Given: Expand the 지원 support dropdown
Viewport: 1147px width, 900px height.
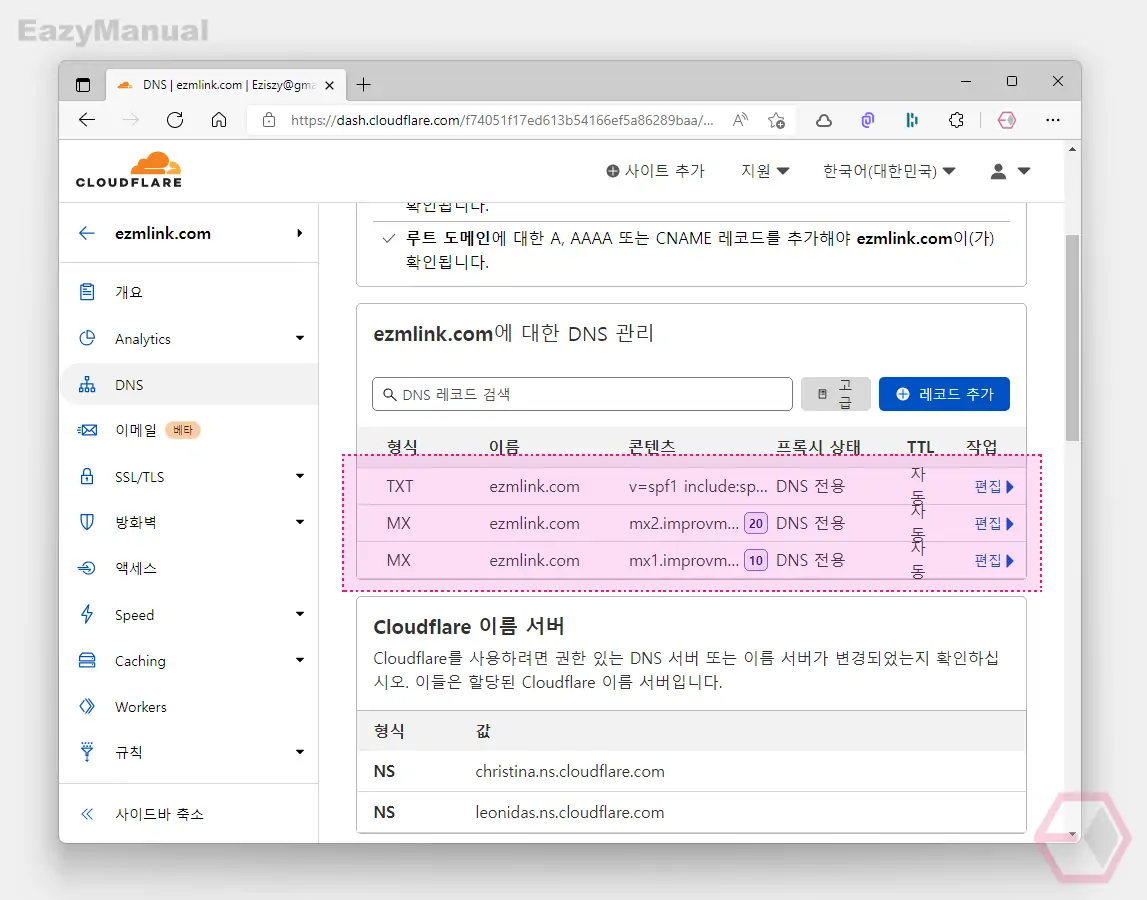Looking at the screenshot, I should 764,171.
